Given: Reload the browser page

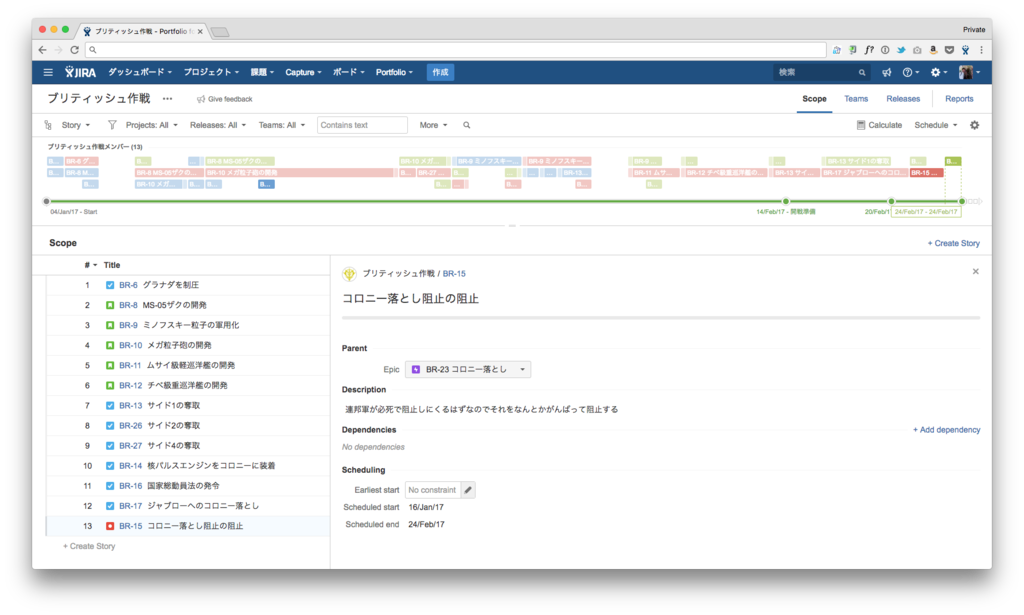Looking at the screenshot, I should pyautogui.click(x=74, y=50).
